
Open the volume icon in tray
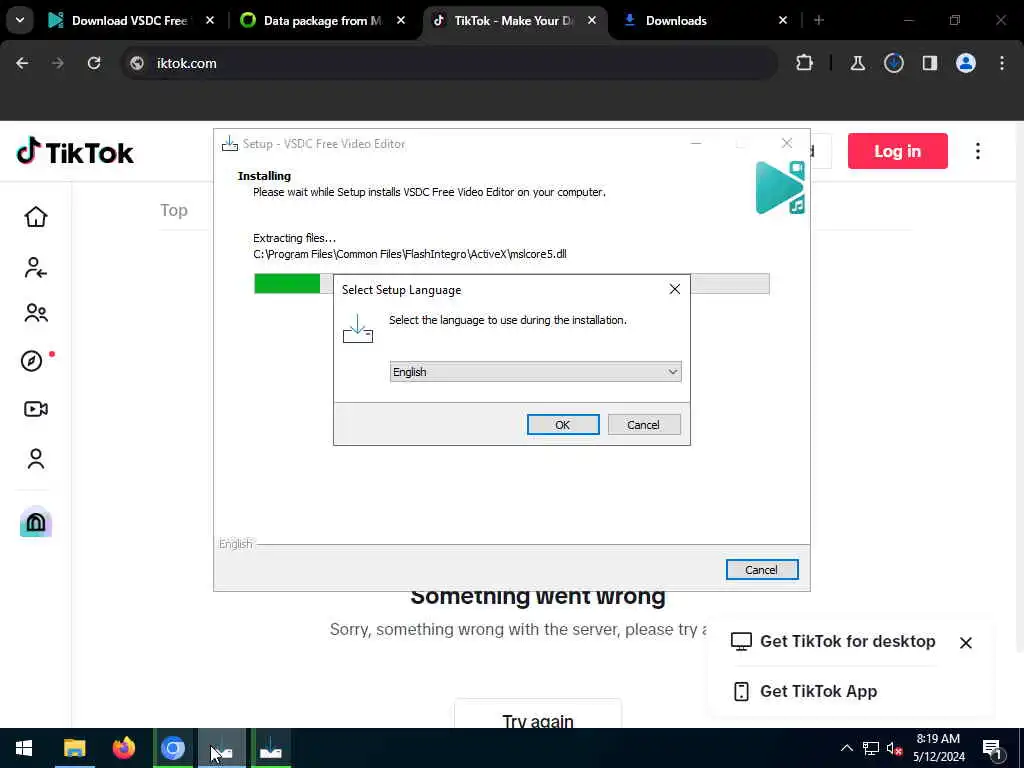tap(894, 748)
